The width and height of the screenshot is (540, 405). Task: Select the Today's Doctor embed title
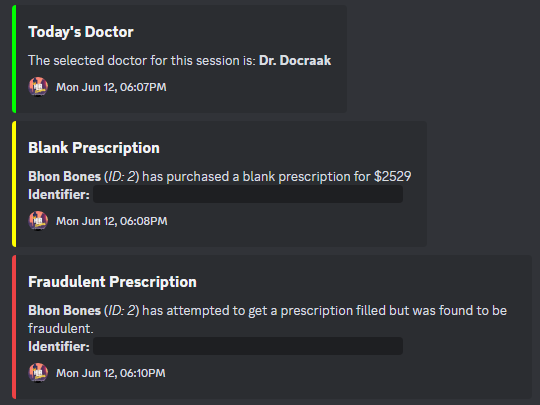pyautogui.click(x=81, y=32)
